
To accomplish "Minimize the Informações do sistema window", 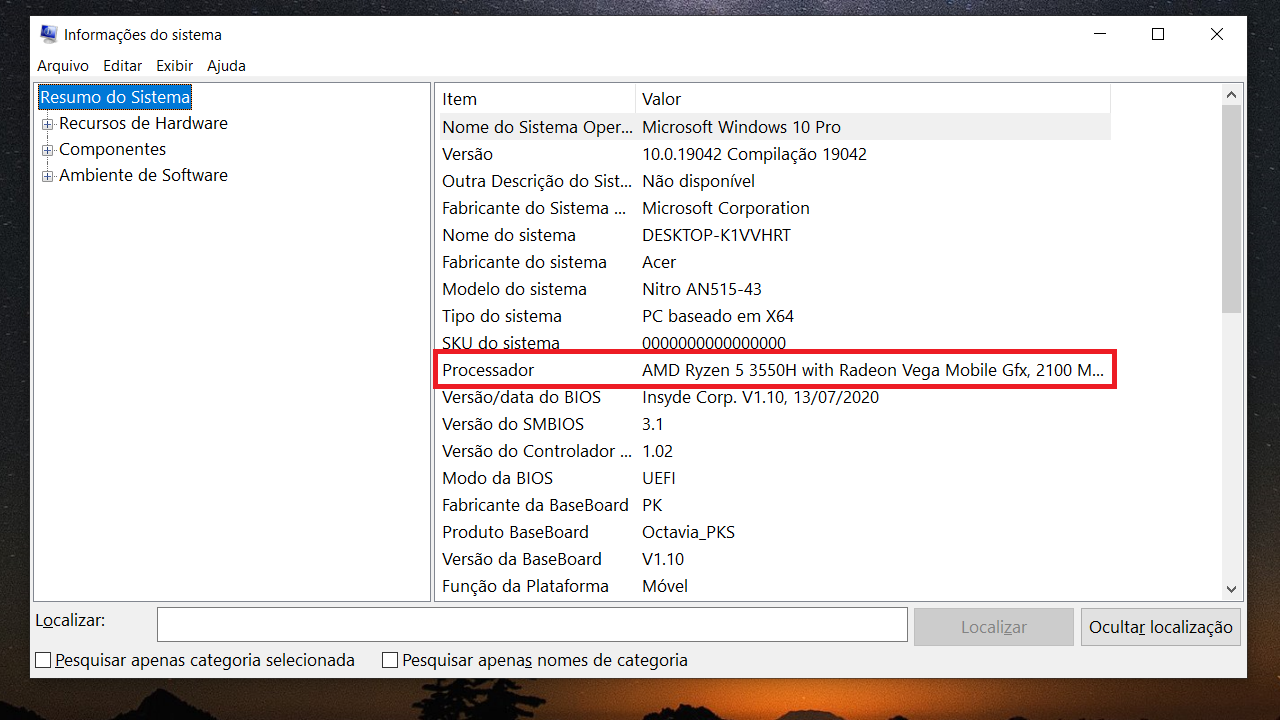I will point(1099,34).
